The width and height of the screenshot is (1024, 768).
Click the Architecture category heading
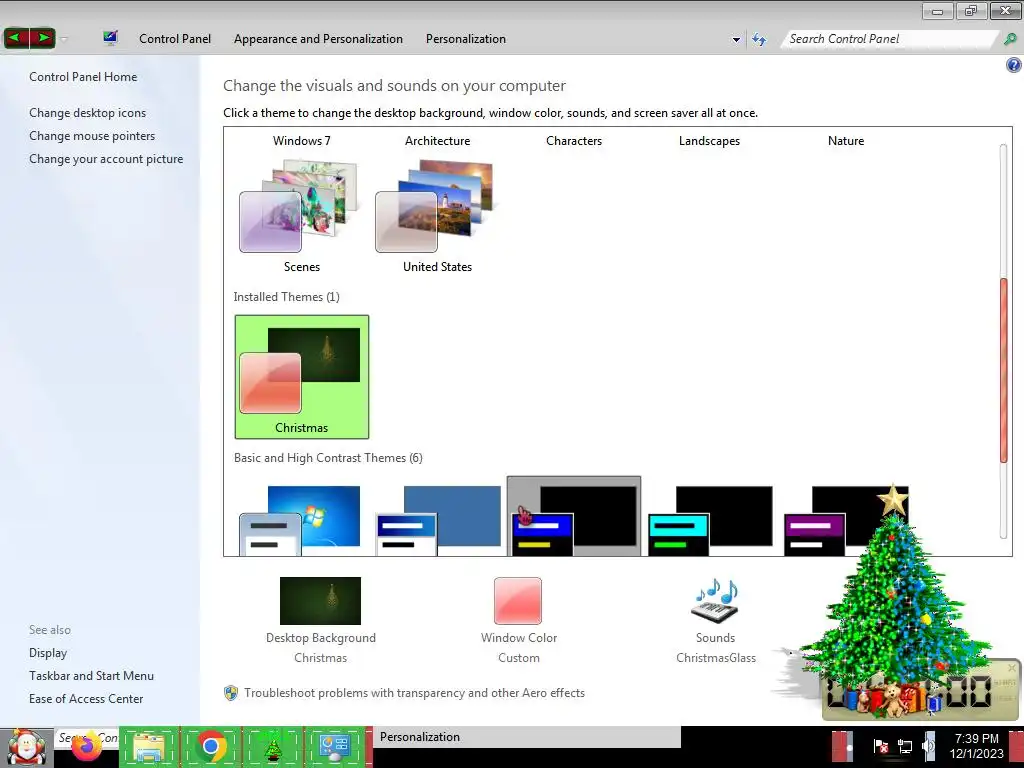(x=438, y=141)
